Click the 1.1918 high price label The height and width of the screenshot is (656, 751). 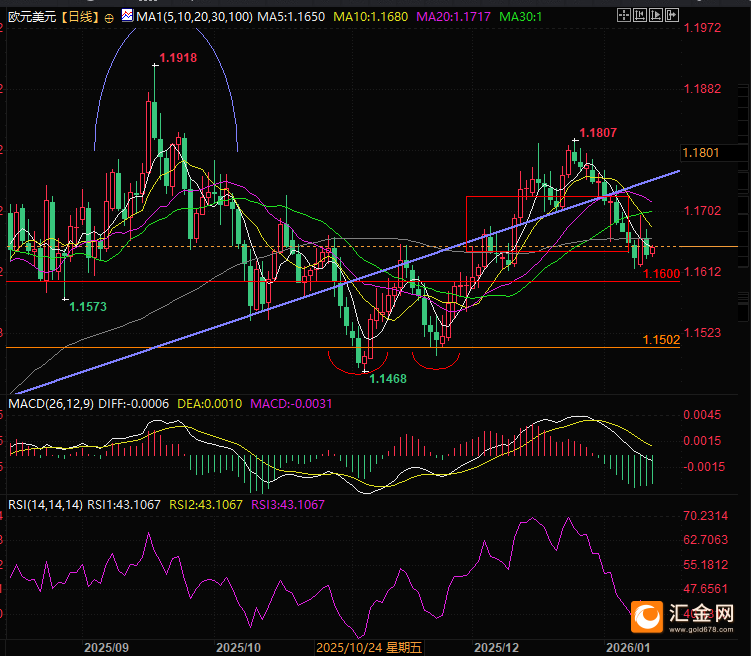178,58
